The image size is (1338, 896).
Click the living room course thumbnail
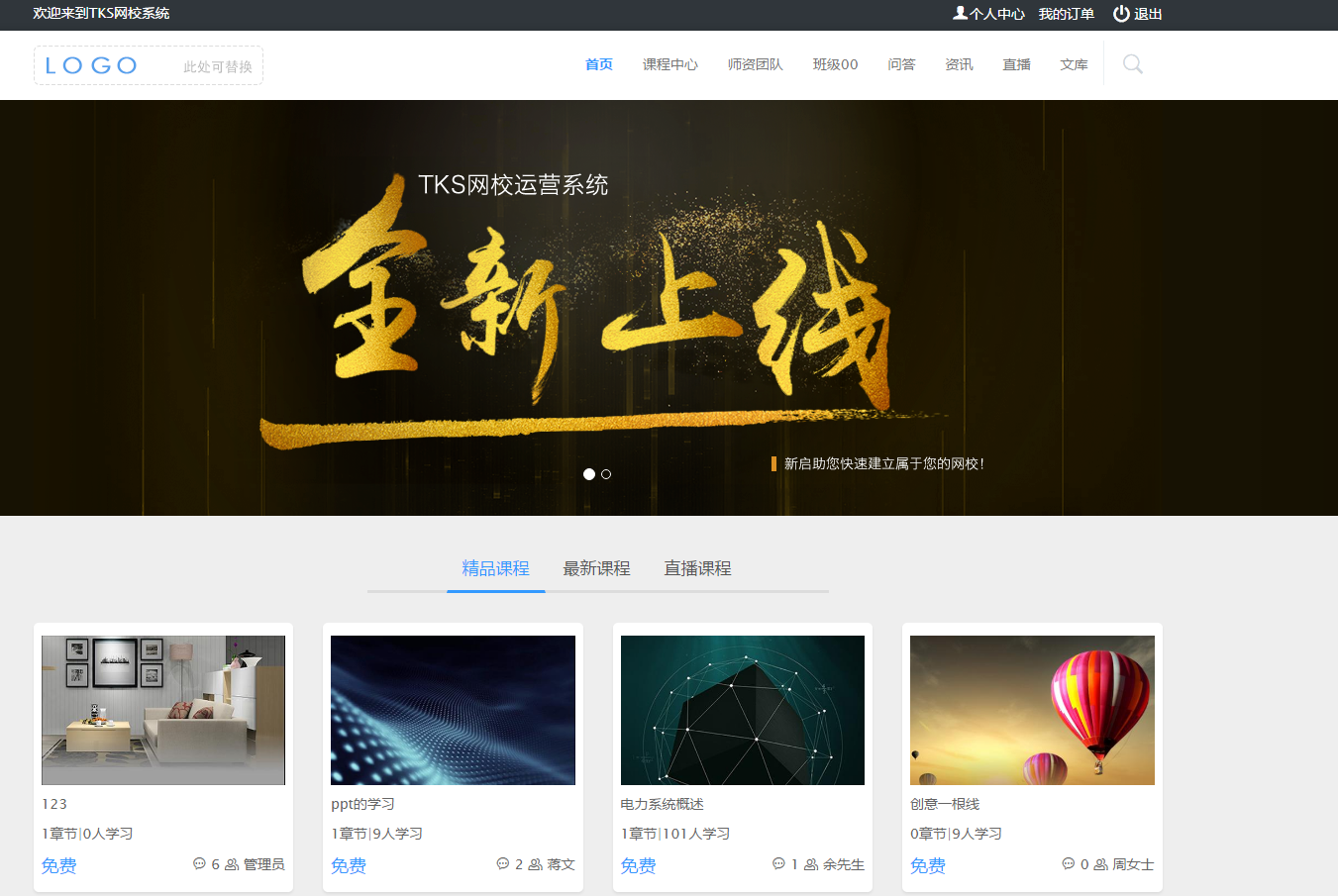pos(163,710)
